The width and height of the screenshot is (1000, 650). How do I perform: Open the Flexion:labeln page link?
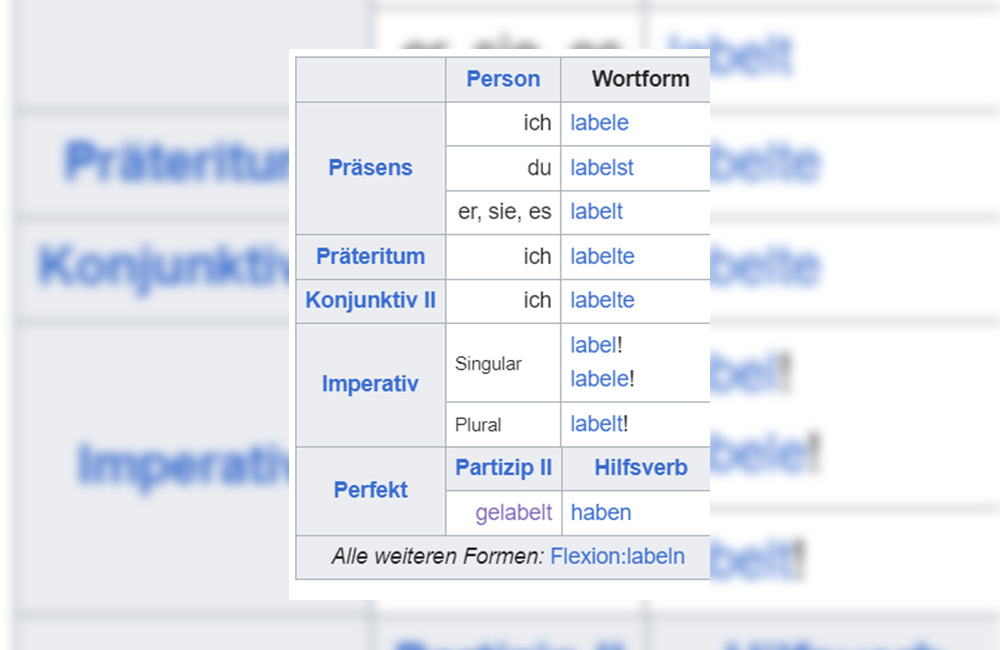point(617,557)
